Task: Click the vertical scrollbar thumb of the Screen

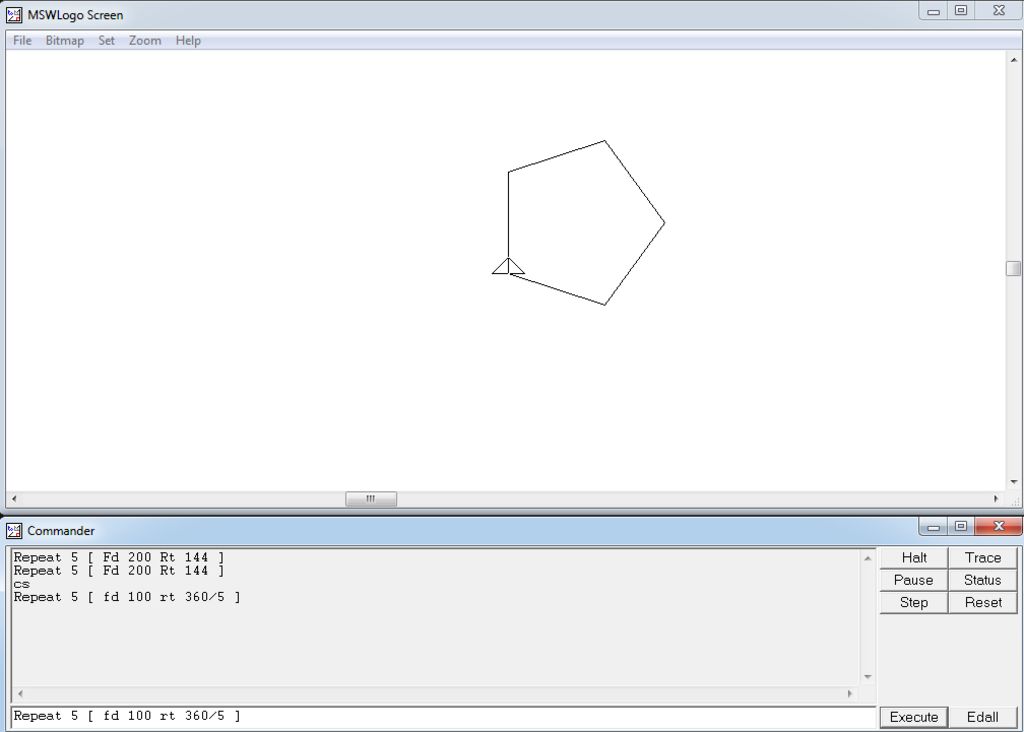Action: tap(1013, 268)
